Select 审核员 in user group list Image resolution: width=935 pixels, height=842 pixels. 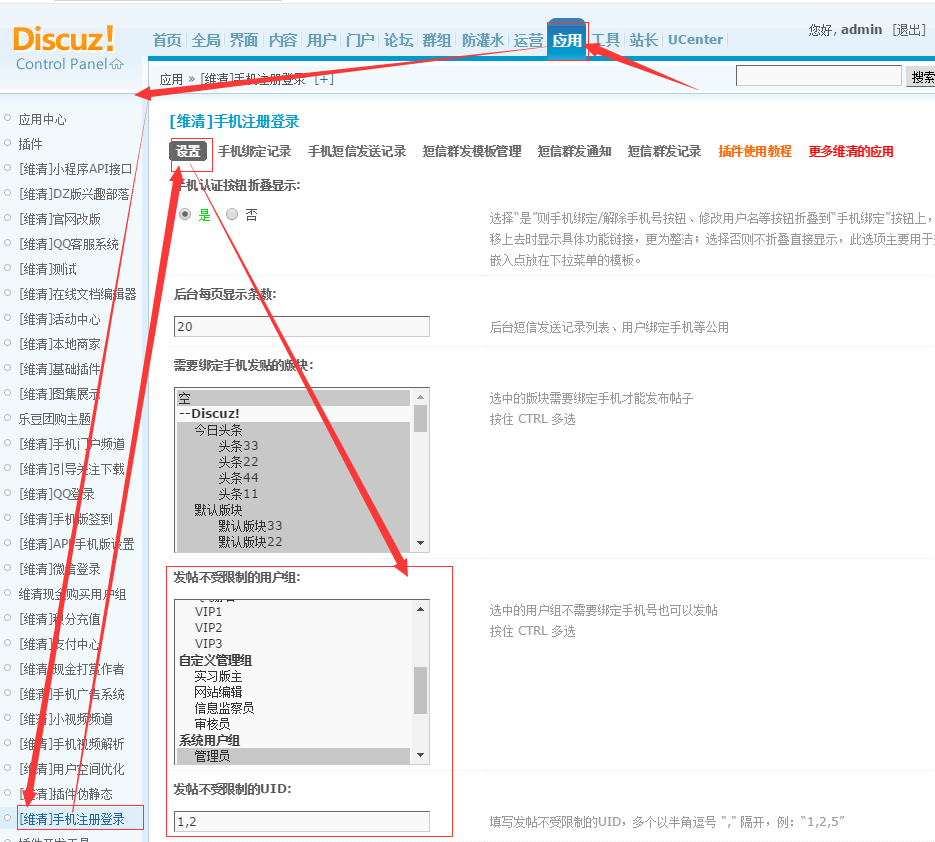(x=293, y=725)
